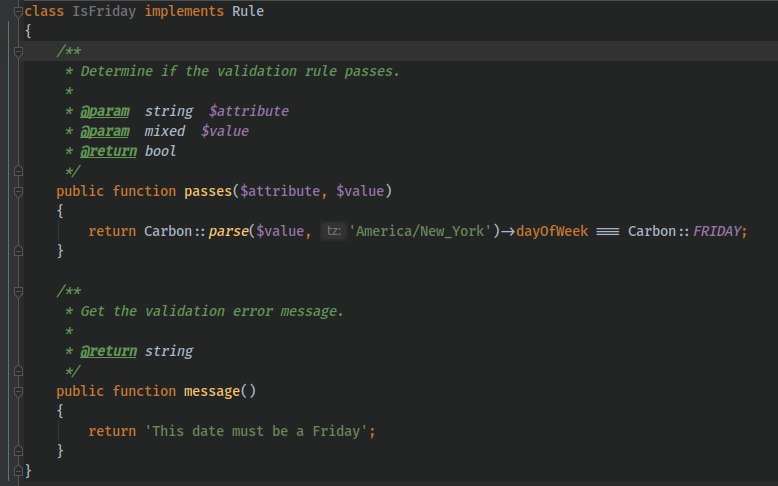Click the '@return' tag before bool
The height and width of the screenshot is (486, 778).
coord(109,151)
